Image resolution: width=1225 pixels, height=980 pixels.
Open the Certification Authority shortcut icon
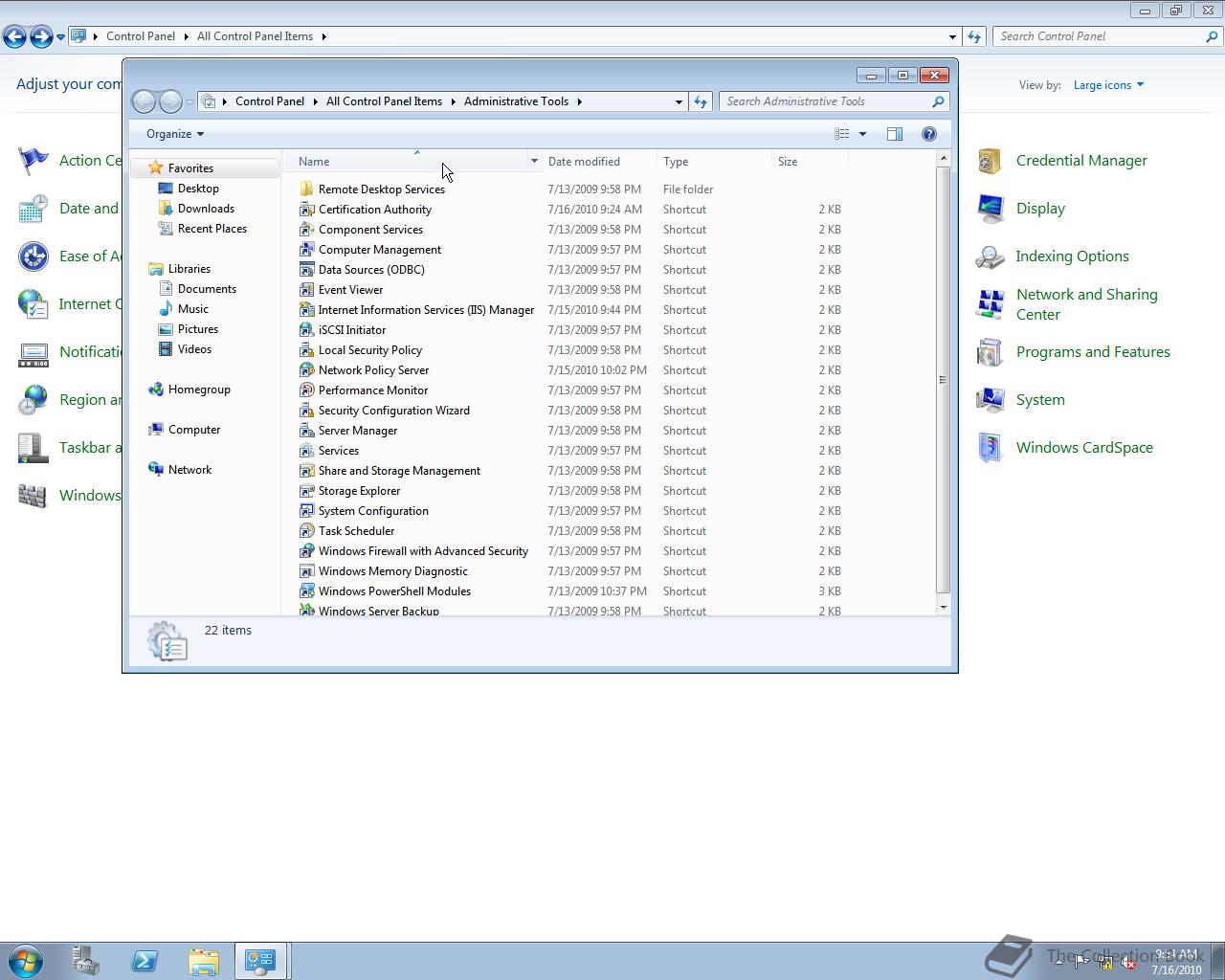(x=306, y=210)
